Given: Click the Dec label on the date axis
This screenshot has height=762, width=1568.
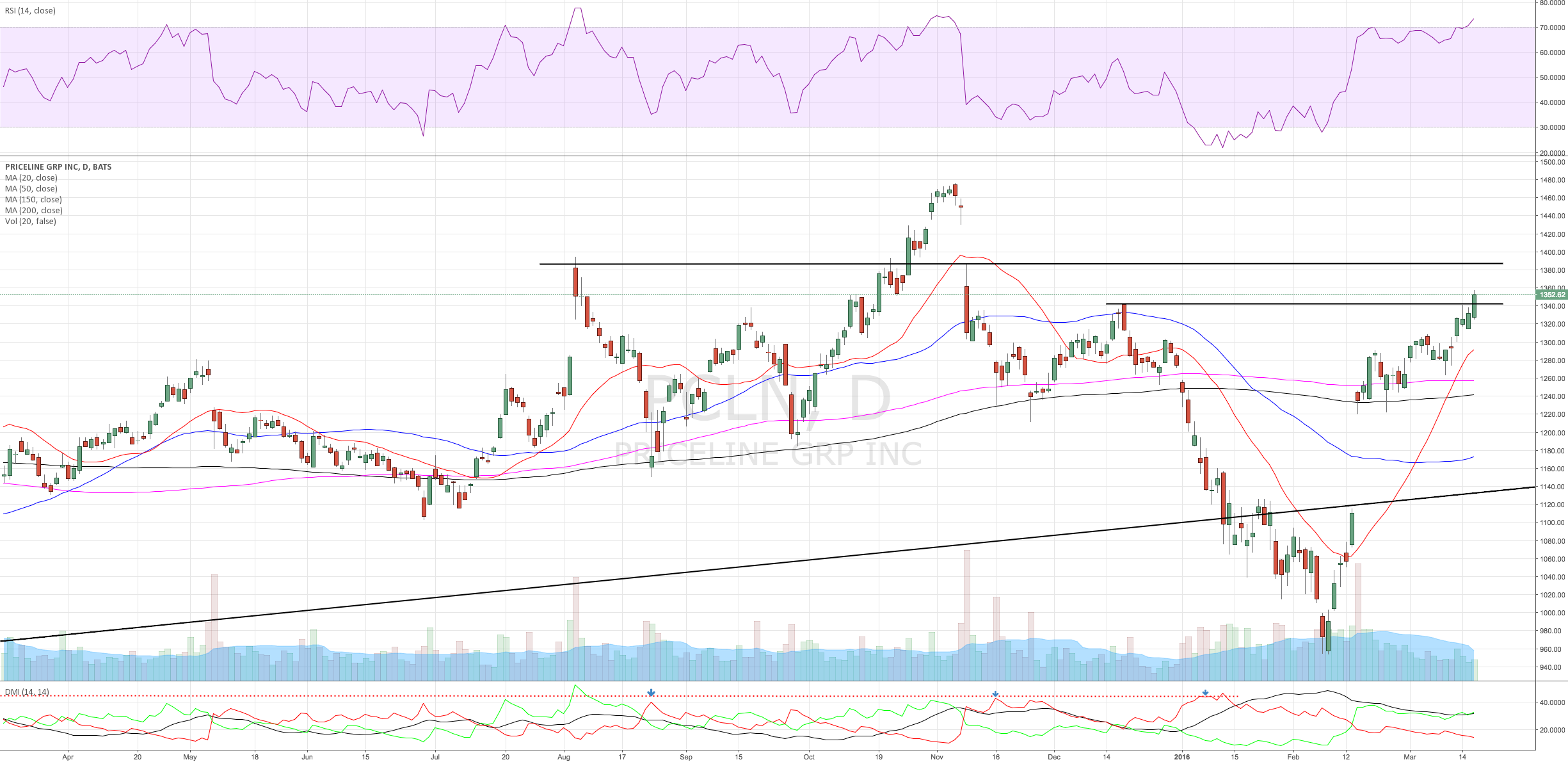Looking at the screenshot, I should click(x=1054, y=757).
